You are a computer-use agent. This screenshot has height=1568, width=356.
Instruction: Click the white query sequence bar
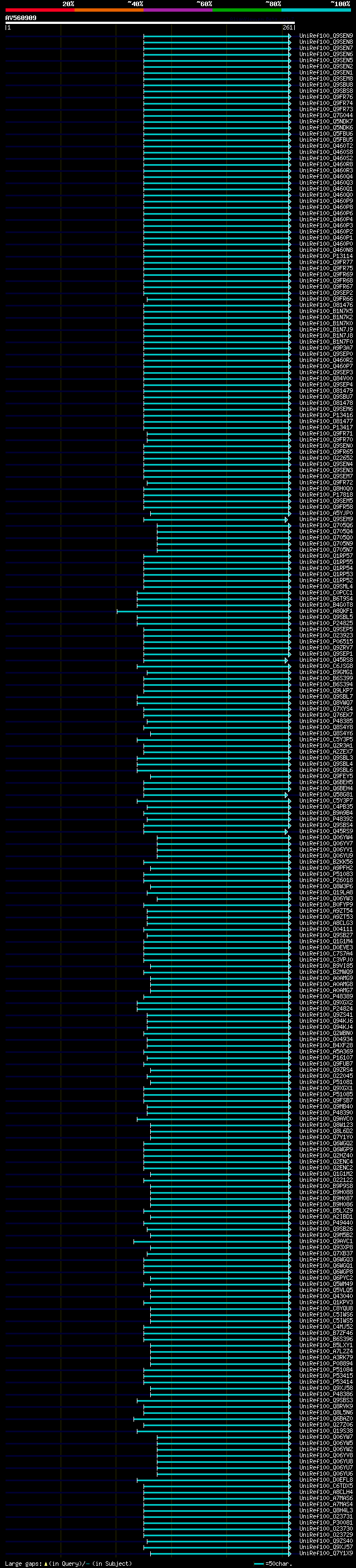(150, 23)
